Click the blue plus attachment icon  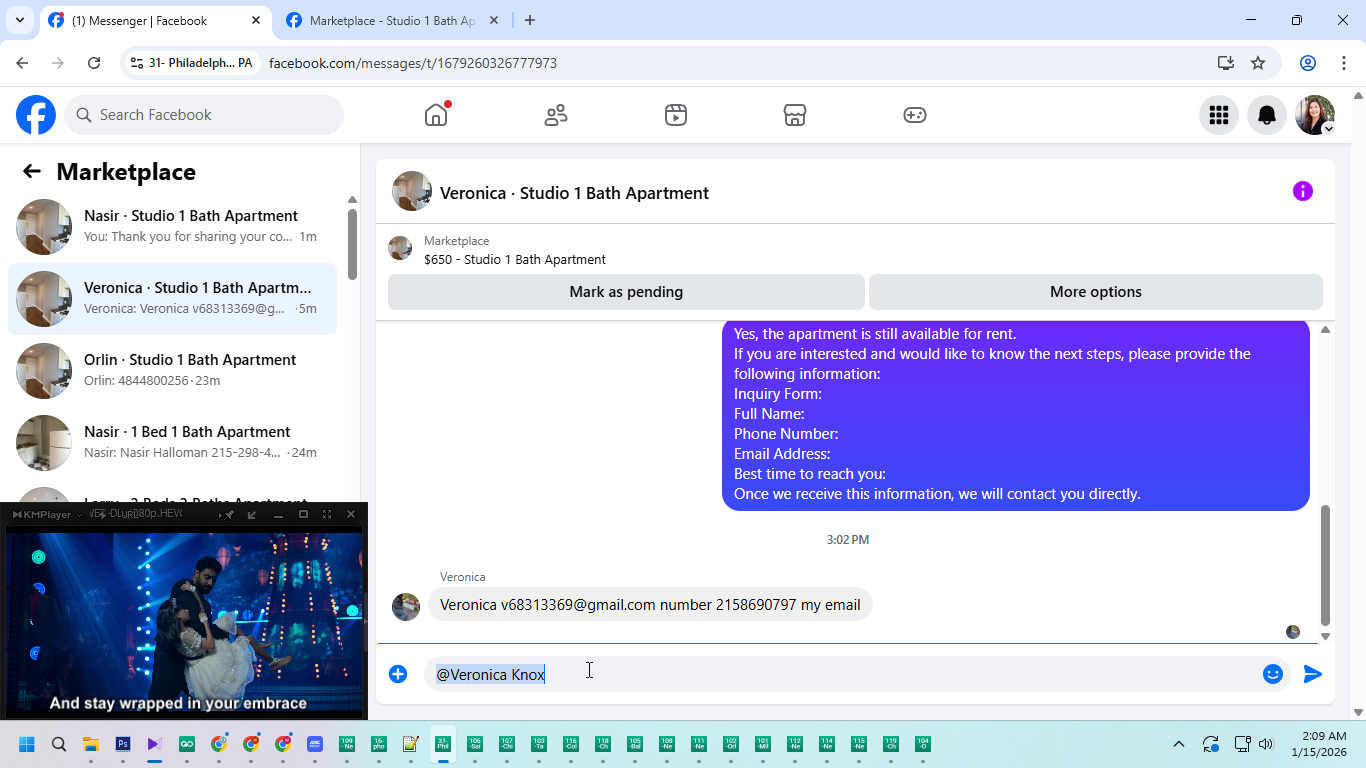point(398,674)
